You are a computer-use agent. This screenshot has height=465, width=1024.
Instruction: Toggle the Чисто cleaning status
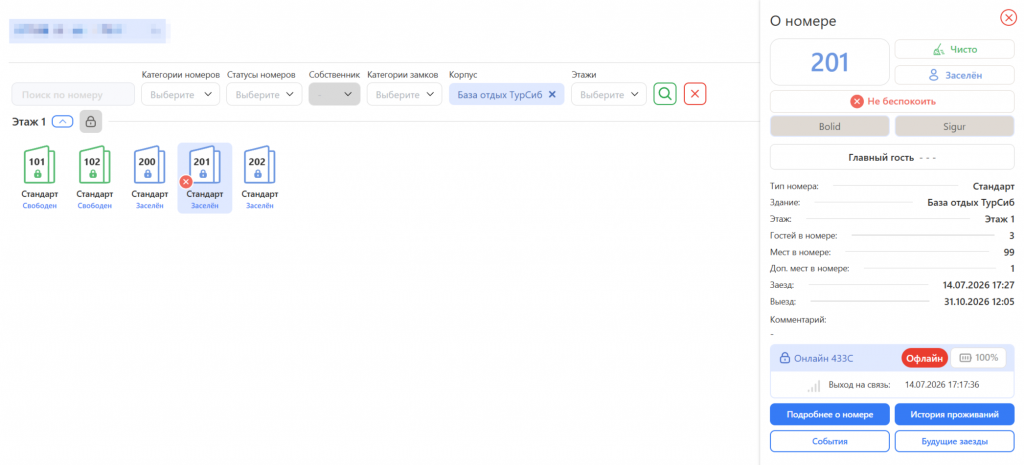click(x=954, y=49)
